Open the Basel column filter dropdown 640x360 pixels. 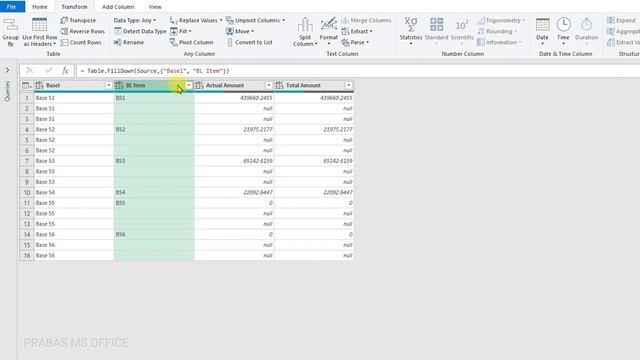tap(109, 85)
